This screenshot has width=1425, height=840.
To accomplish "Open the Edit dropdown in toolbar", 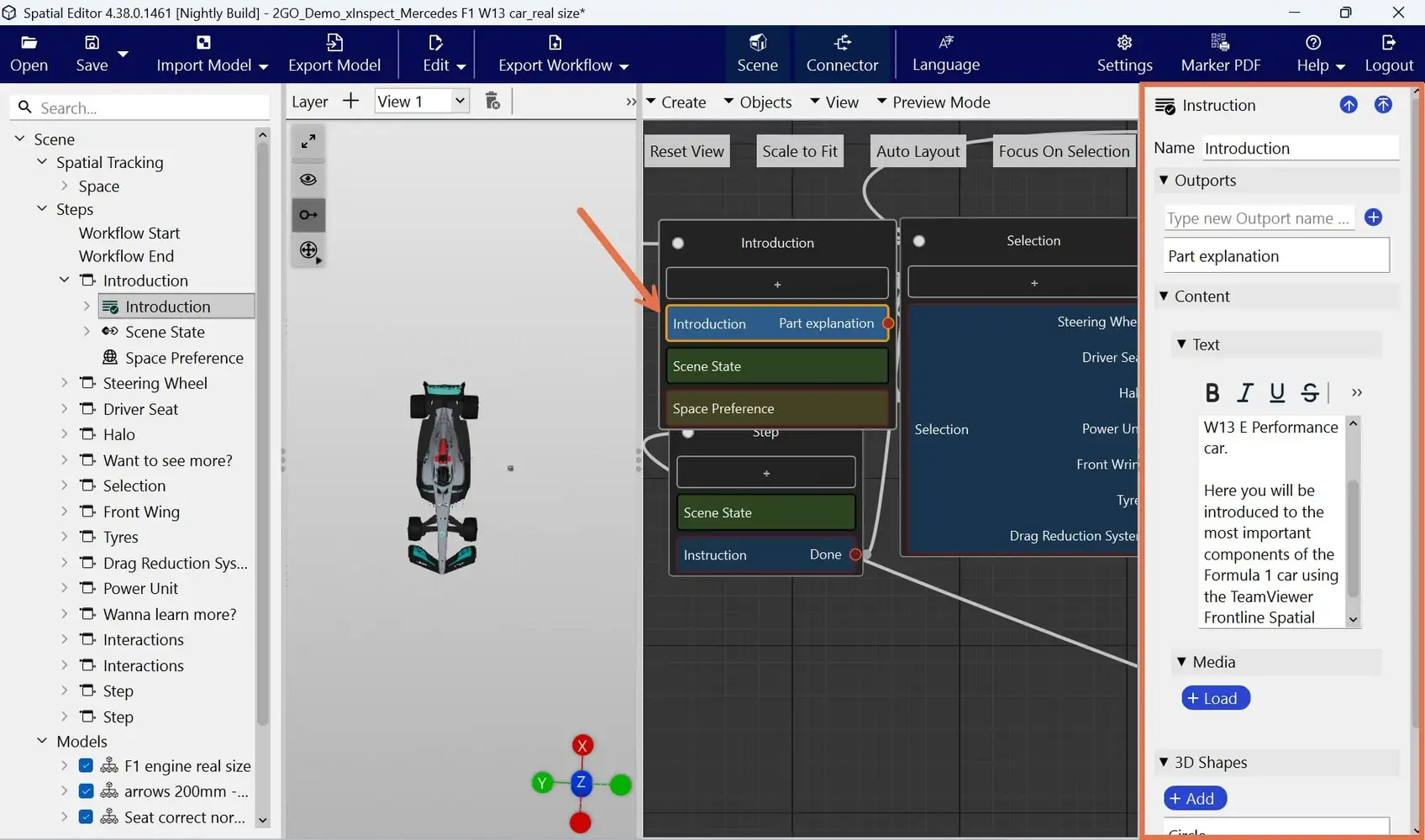I will (x=444, y=54).
